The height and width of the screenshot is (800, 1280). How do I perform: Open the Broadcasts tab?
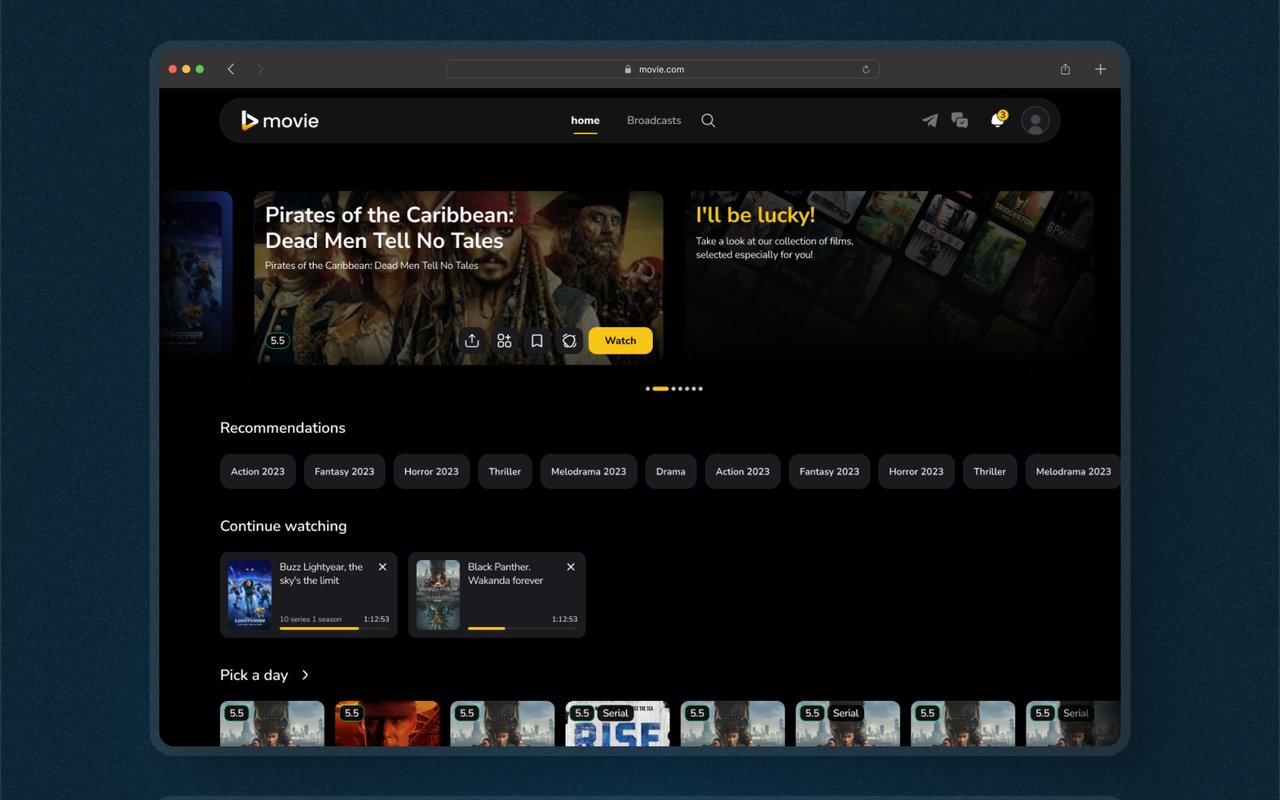click(654, 121)
